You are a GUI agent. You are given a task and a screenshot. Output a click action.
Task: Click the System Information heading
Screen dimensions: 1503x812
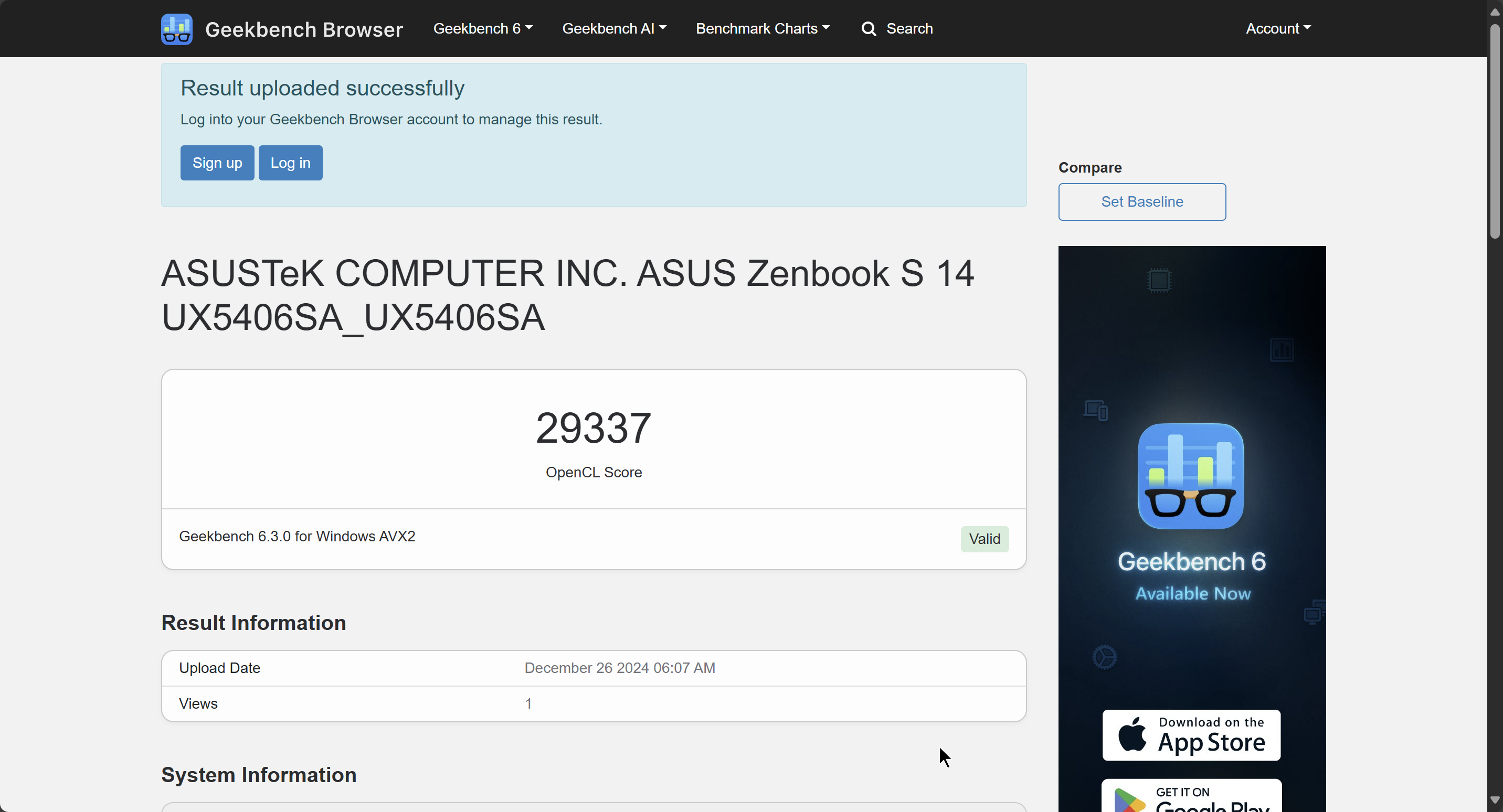(x=259, y=775)
